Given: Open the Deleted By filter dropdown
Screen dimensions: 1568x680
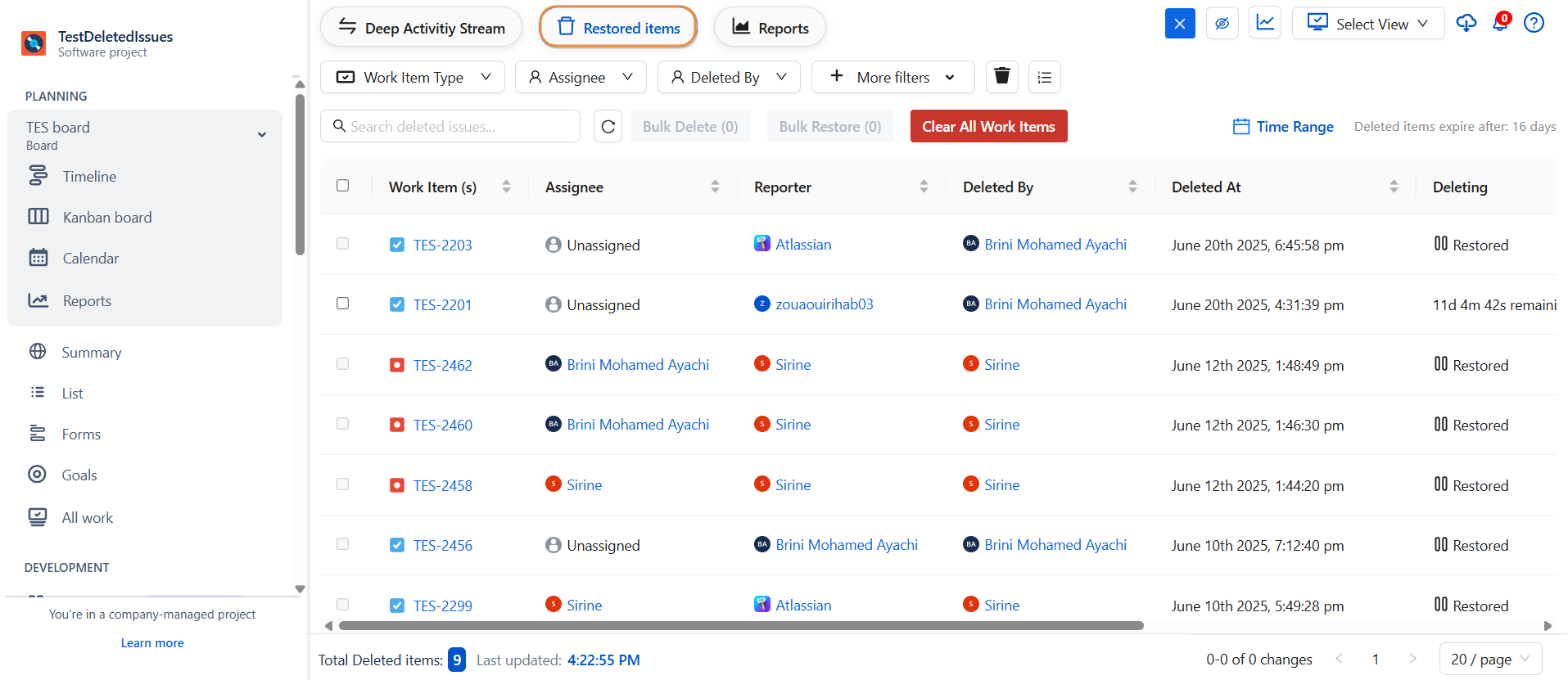Looking at the screenshot, I should point(728,77).
